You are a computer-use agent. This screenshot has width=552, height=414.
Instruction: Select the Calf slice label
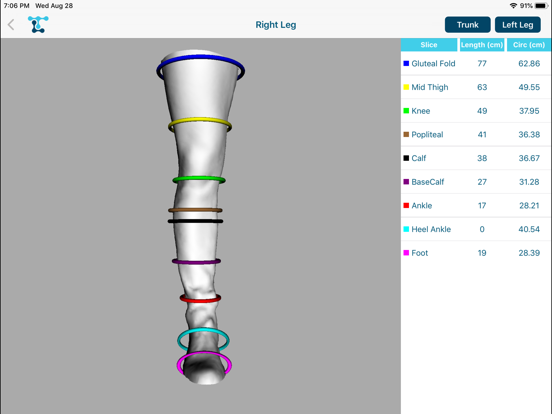click(x=419, y=158)
